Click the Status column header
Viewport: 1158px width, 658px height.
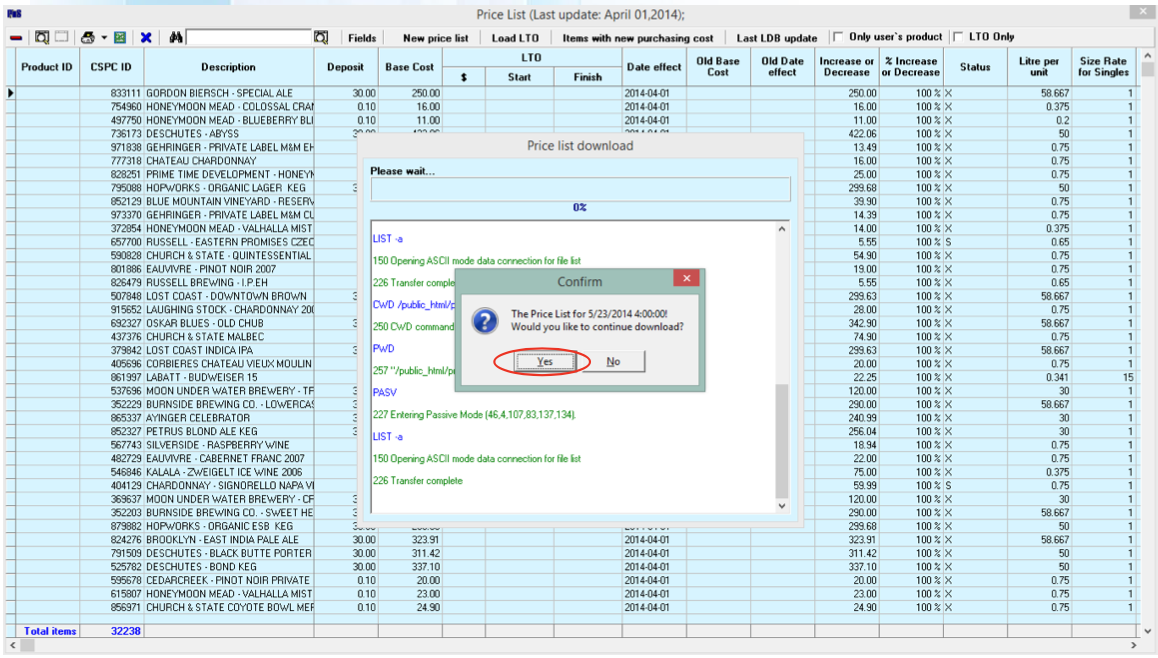(975, 67)
